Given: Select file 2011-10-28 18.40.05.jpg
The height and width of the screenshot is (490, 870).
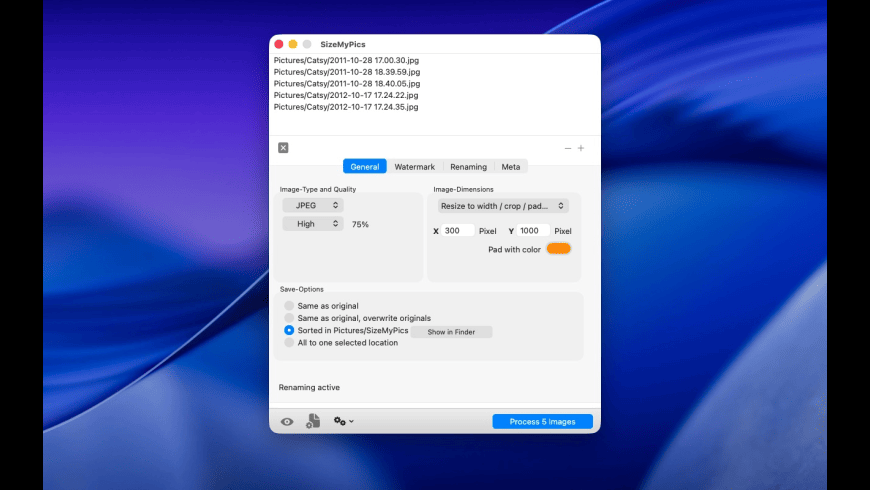Looking at the screenshot, I should click(x=347, y=83).
